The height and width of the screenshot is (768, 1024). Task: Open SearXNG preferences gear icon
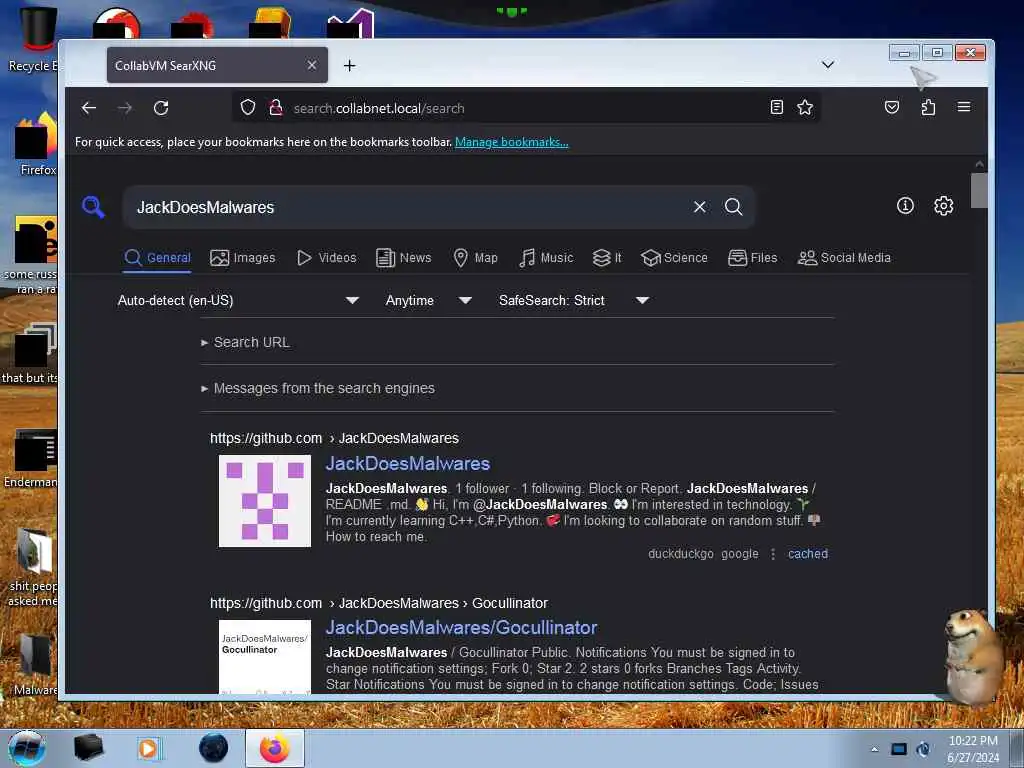pyautogui.click(x=943, y=206)
